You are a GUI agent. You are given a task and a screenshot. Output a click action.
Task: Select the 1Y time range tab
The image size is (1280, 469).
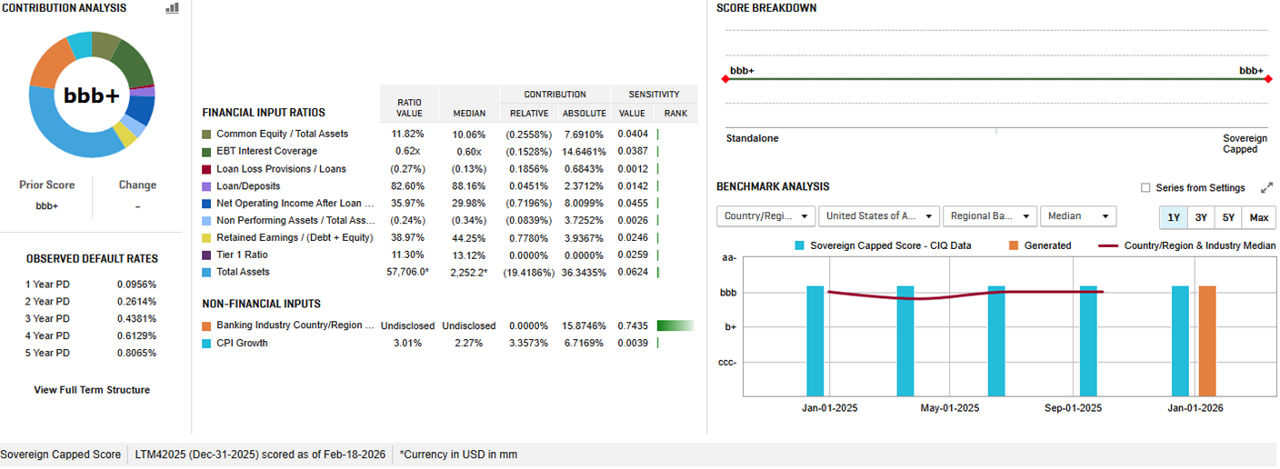pyautogui.click(x=1173, y=217)
